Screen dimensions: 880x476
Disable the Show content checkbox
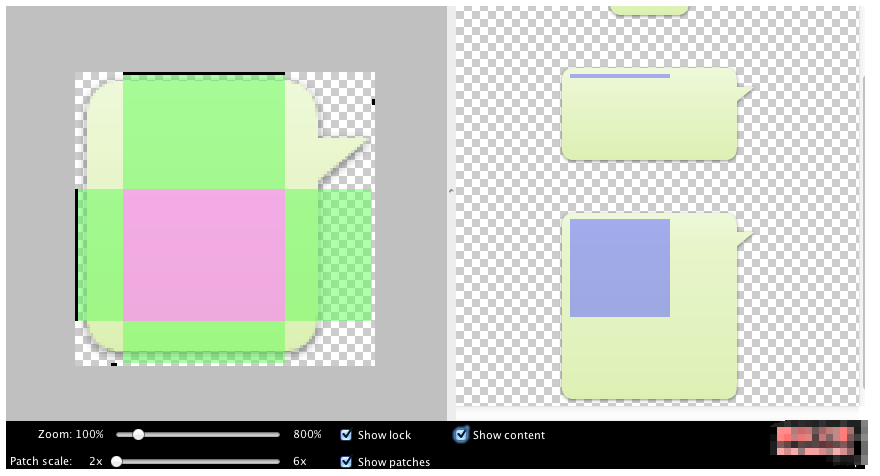pos(461,434)
